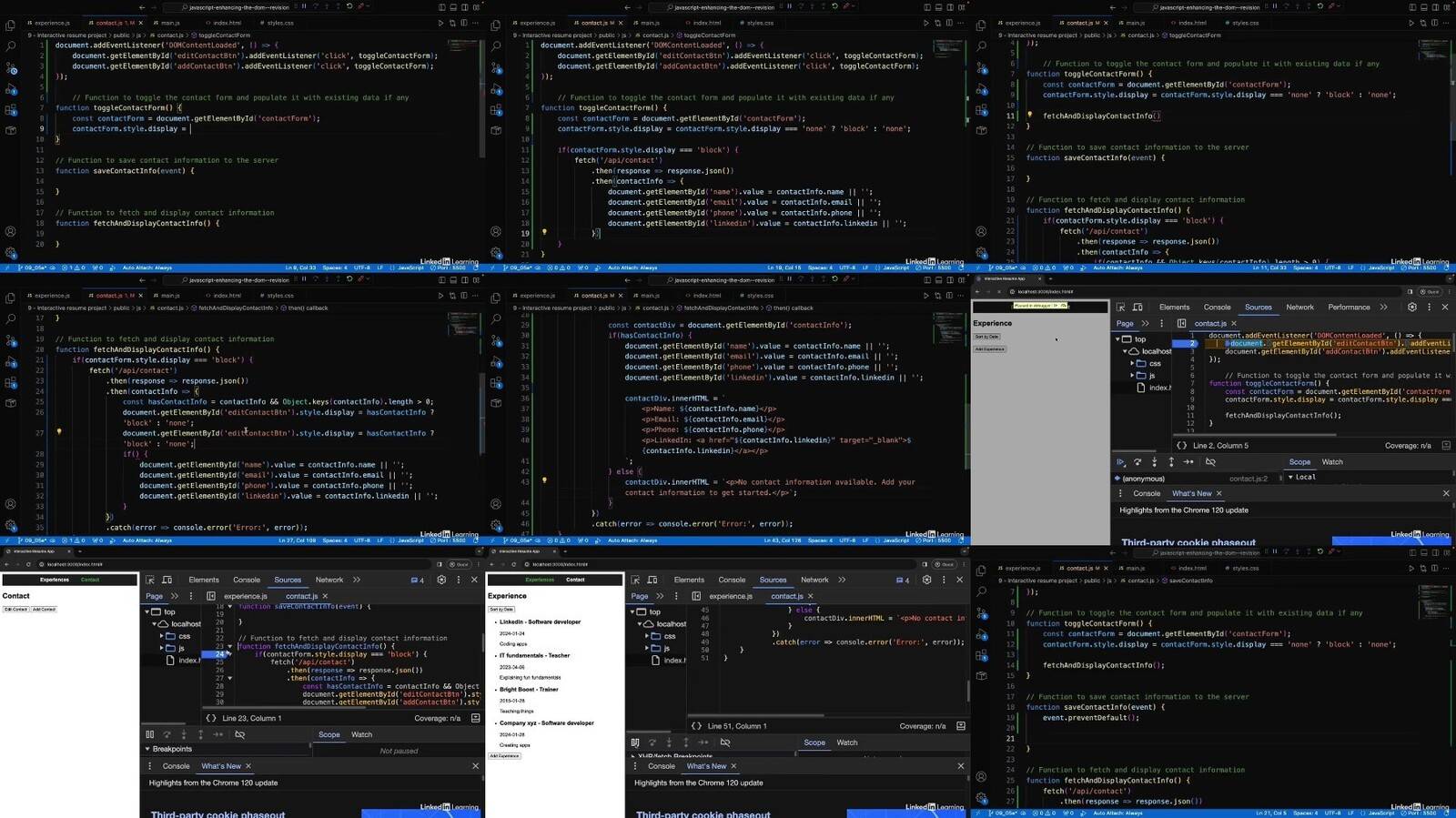Image resolution: width=1456 pixels, height=818 pixels.
Task: Toggle the line 2 breakpoint in middle-right DevTools
Action: 1184,343
